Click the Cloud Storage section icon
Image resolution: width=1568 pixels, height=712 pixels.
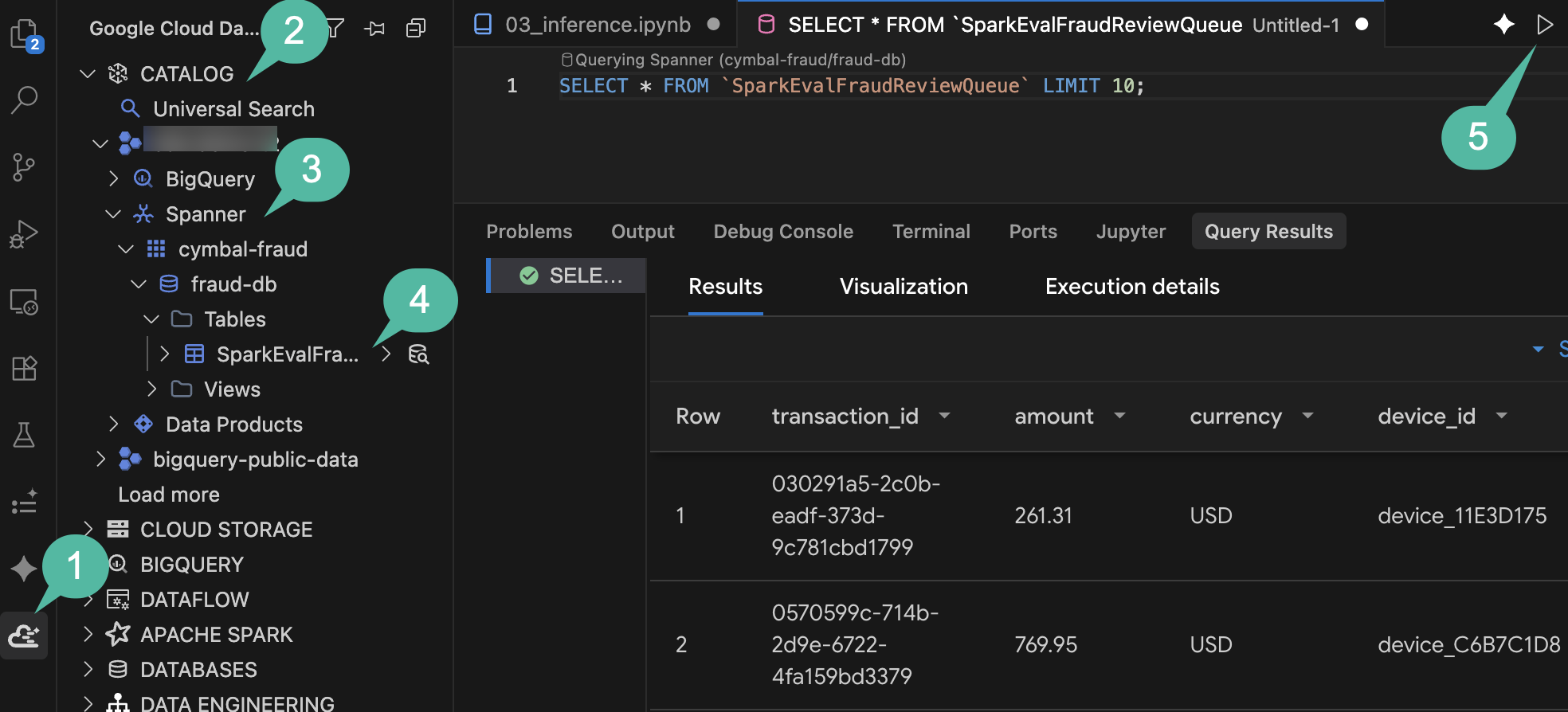coord(118,529)
